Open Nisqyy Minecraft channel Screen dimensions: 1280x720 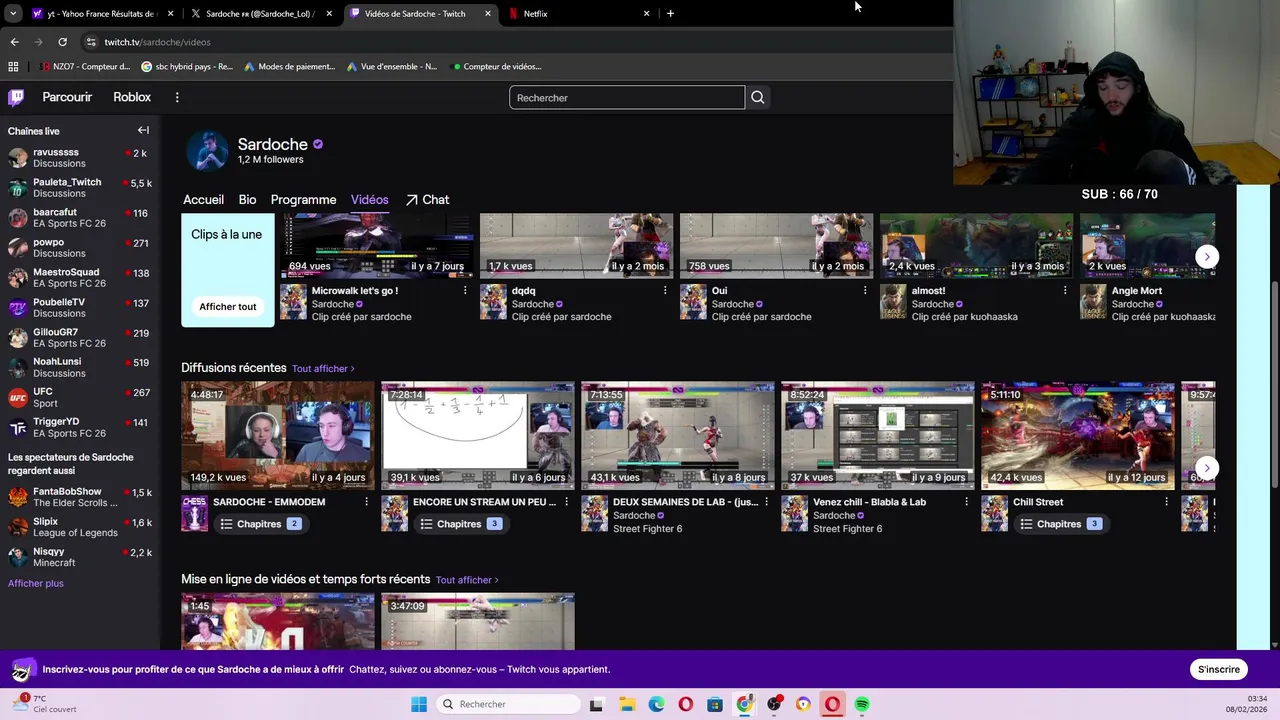(x=78, y=557)
